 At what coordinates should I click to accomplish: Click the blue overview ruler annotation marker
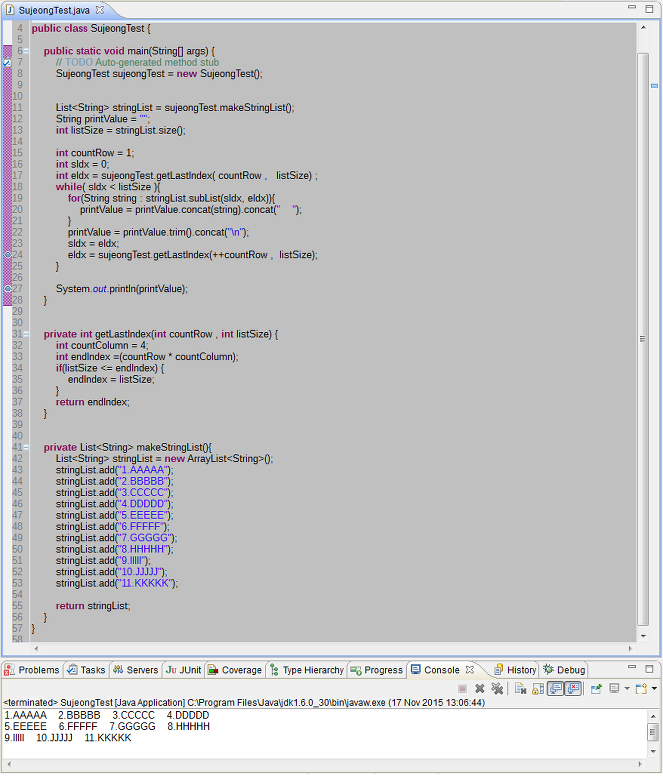click(654, 86)
